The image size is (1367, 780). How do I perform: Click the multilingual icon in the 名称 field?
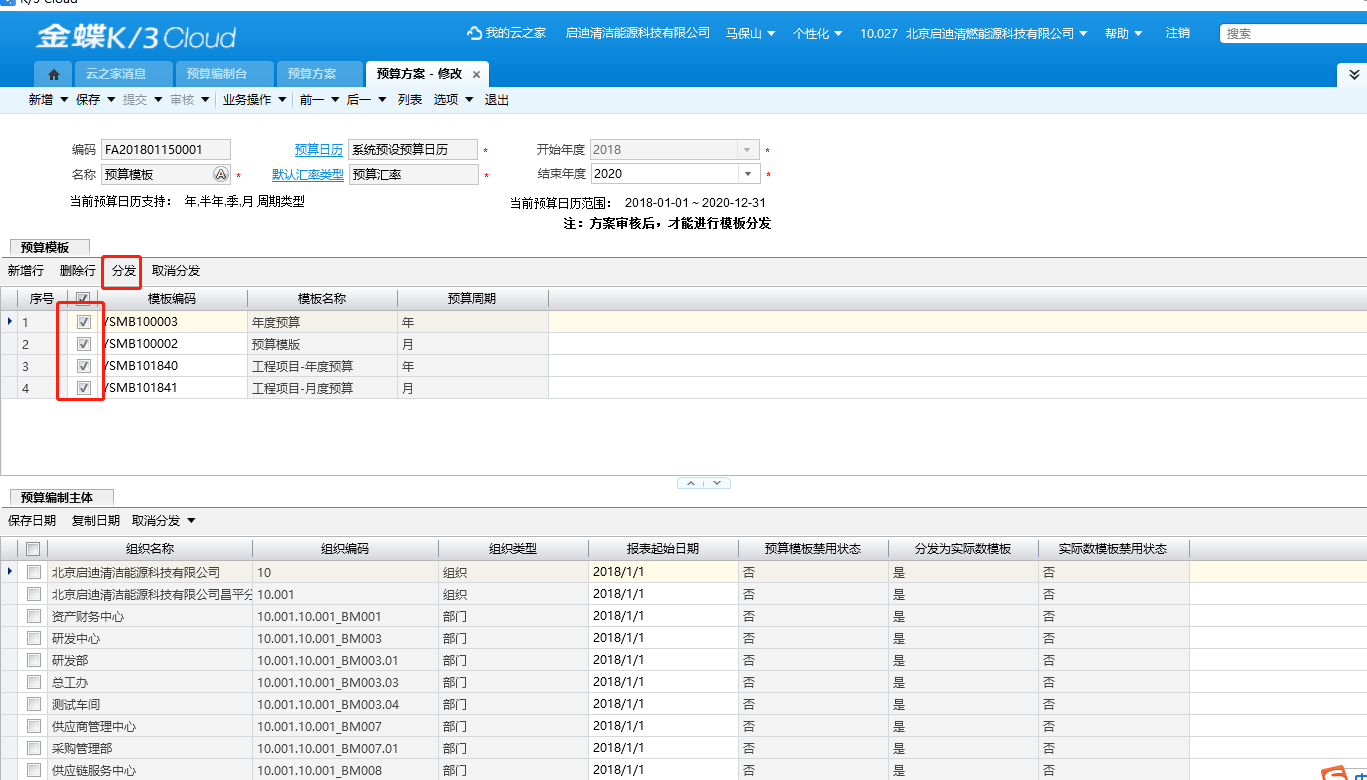(x=221, y=174)
